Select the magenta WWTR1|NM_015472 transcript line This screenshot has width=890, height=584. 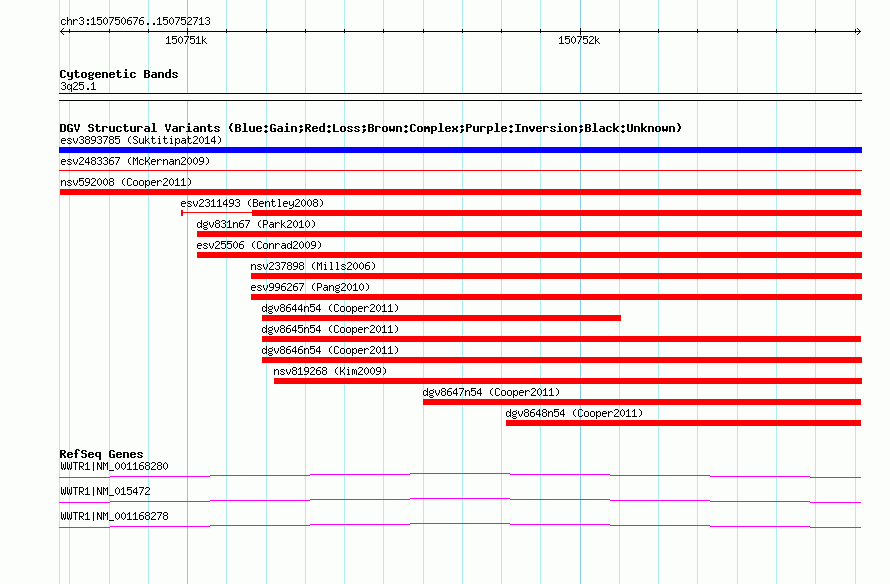tap(460, 501)
